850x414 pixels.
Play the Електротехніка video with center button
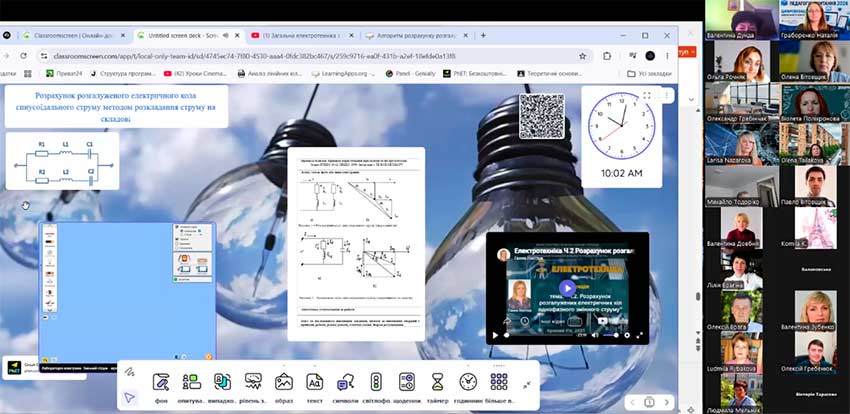click(567, 288)
